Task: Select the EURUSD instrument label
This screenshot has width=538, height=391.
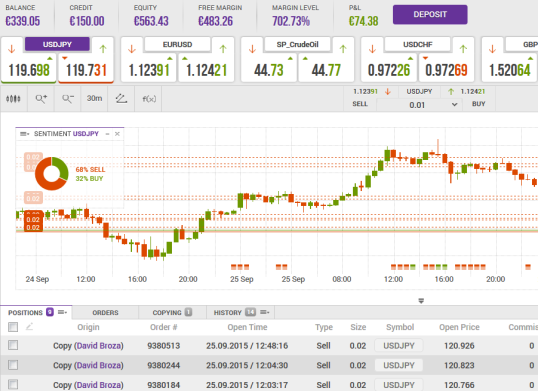Action: click(x=177, y=44)
